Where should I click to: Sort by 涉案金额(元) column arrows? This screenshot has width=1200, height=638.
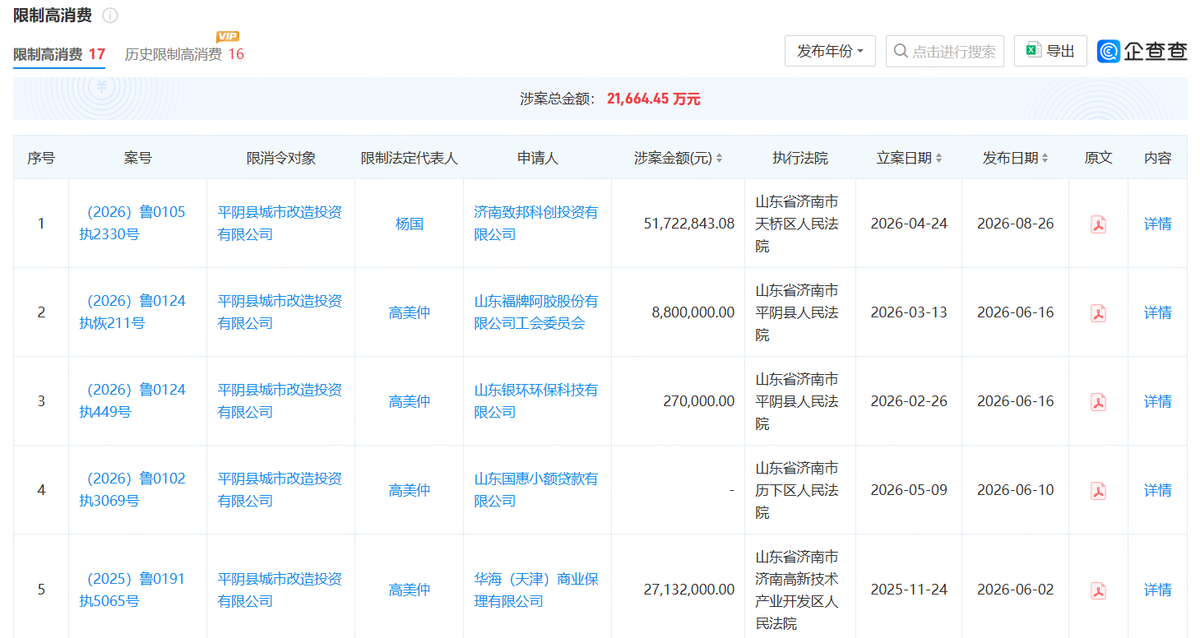(x=720, y=158)
